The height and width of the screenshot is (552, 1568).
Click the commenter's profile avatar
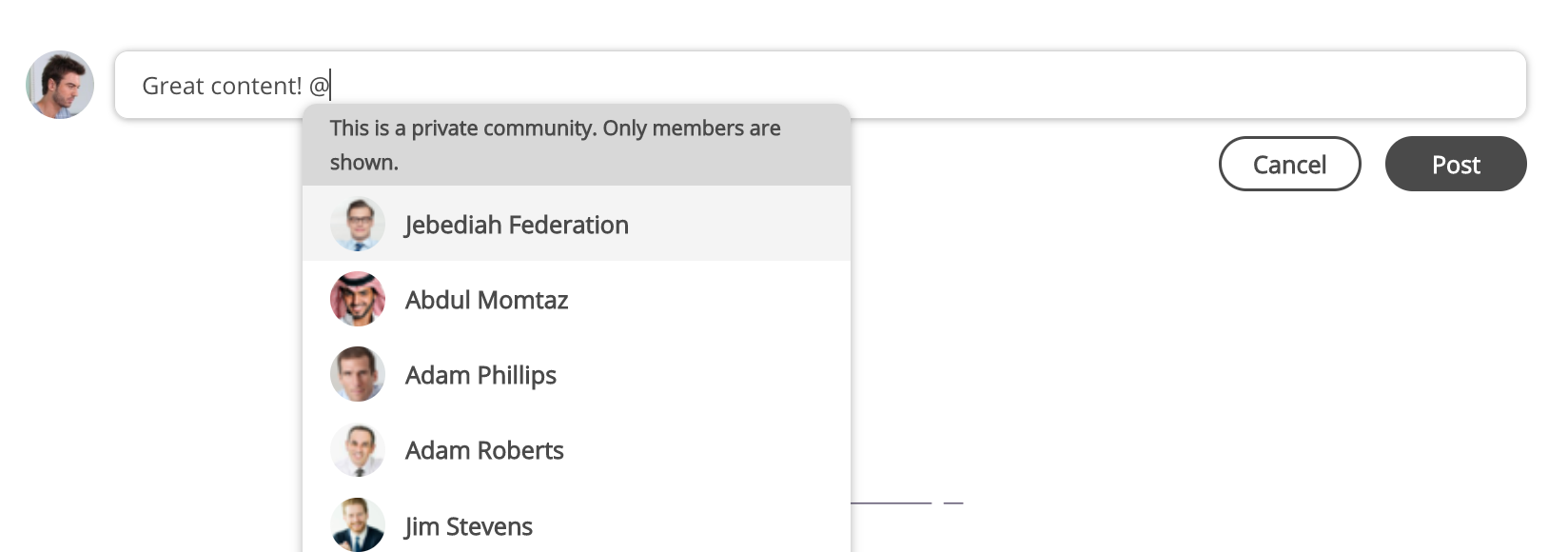pos(59,85)
